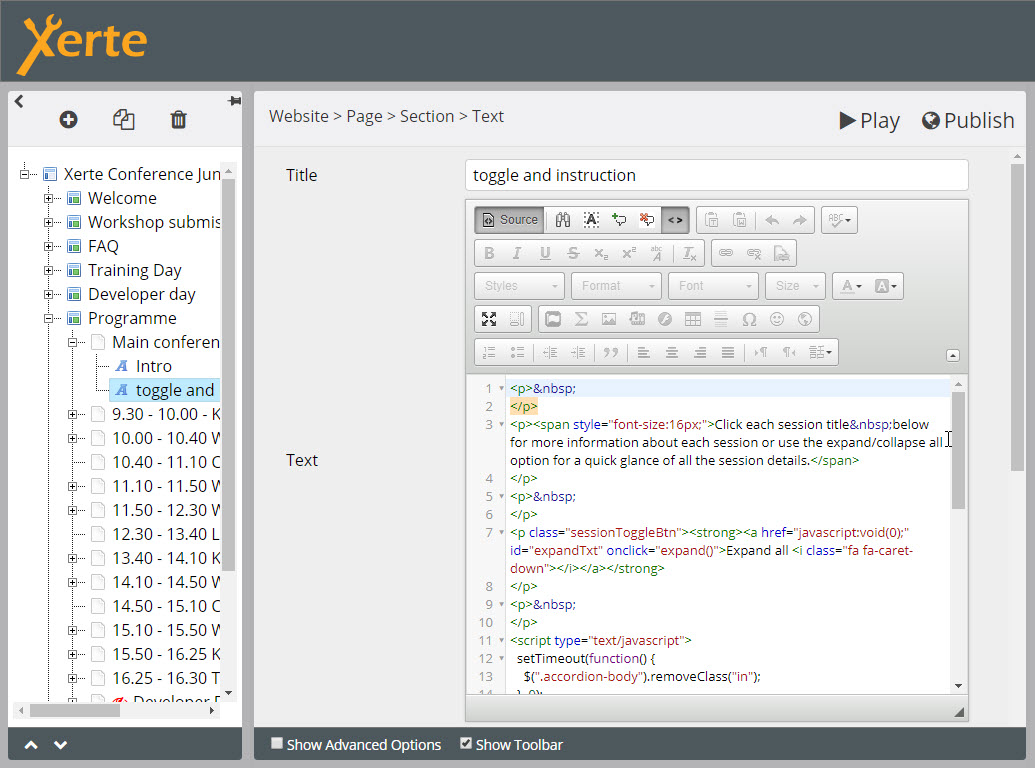Click the auto-format comment plus icon

619,220
